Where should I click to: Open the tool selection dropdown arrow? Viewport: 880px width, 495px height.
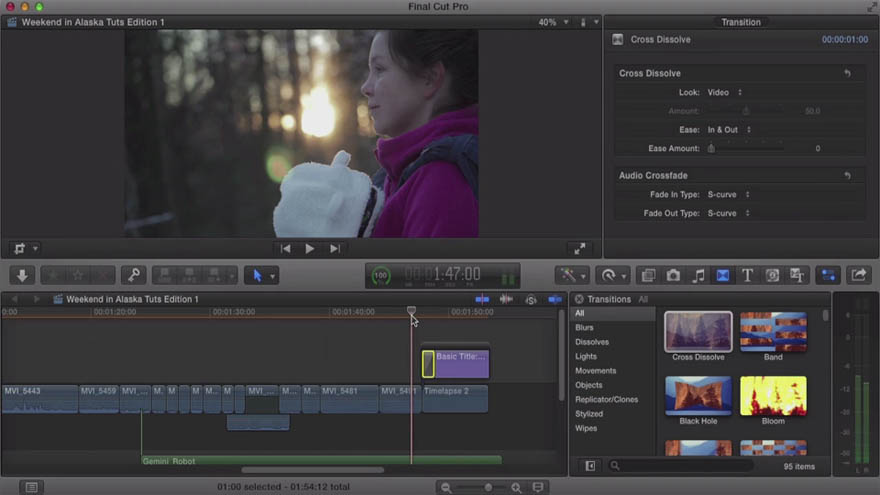(x=273, y=276)
